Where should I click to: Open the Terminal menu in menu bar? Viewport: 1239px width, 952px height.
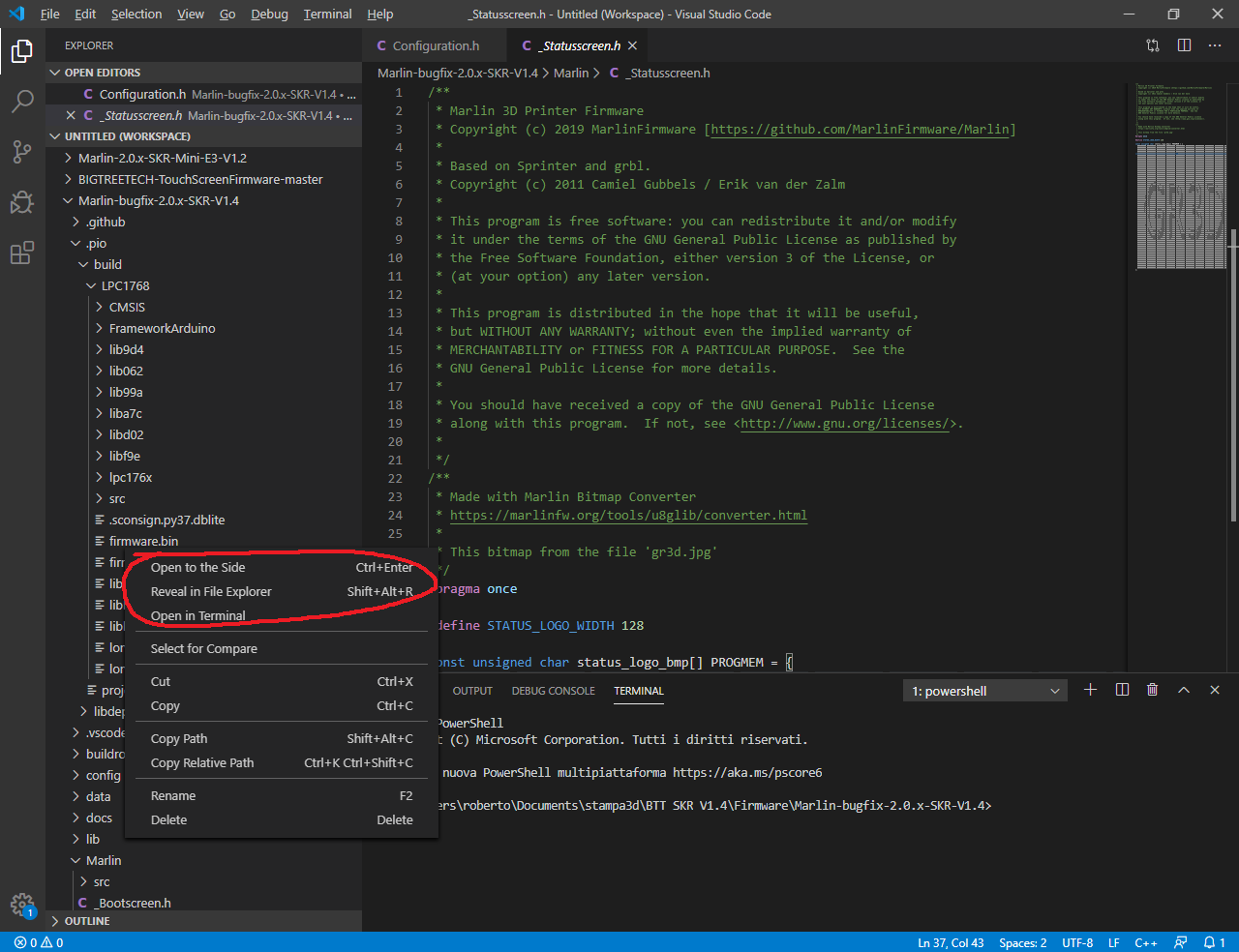pos(327,15)
